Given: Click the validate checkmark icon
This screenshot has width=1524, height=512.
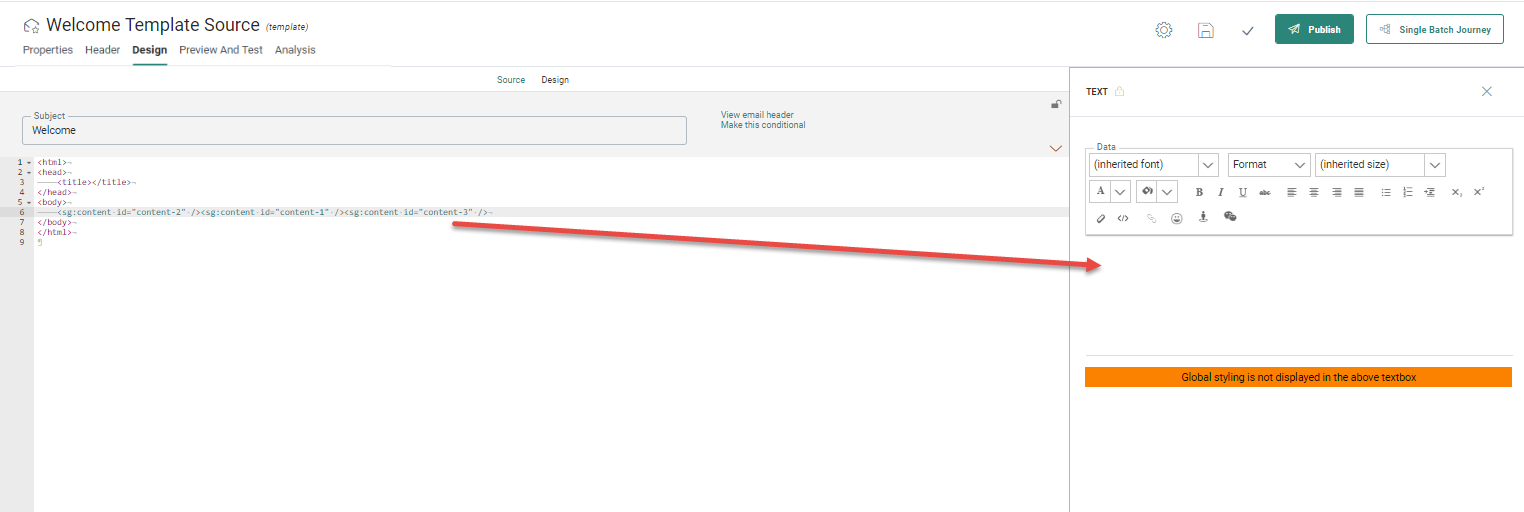Looking at the screenshot, I should (x=1247, y=30).
